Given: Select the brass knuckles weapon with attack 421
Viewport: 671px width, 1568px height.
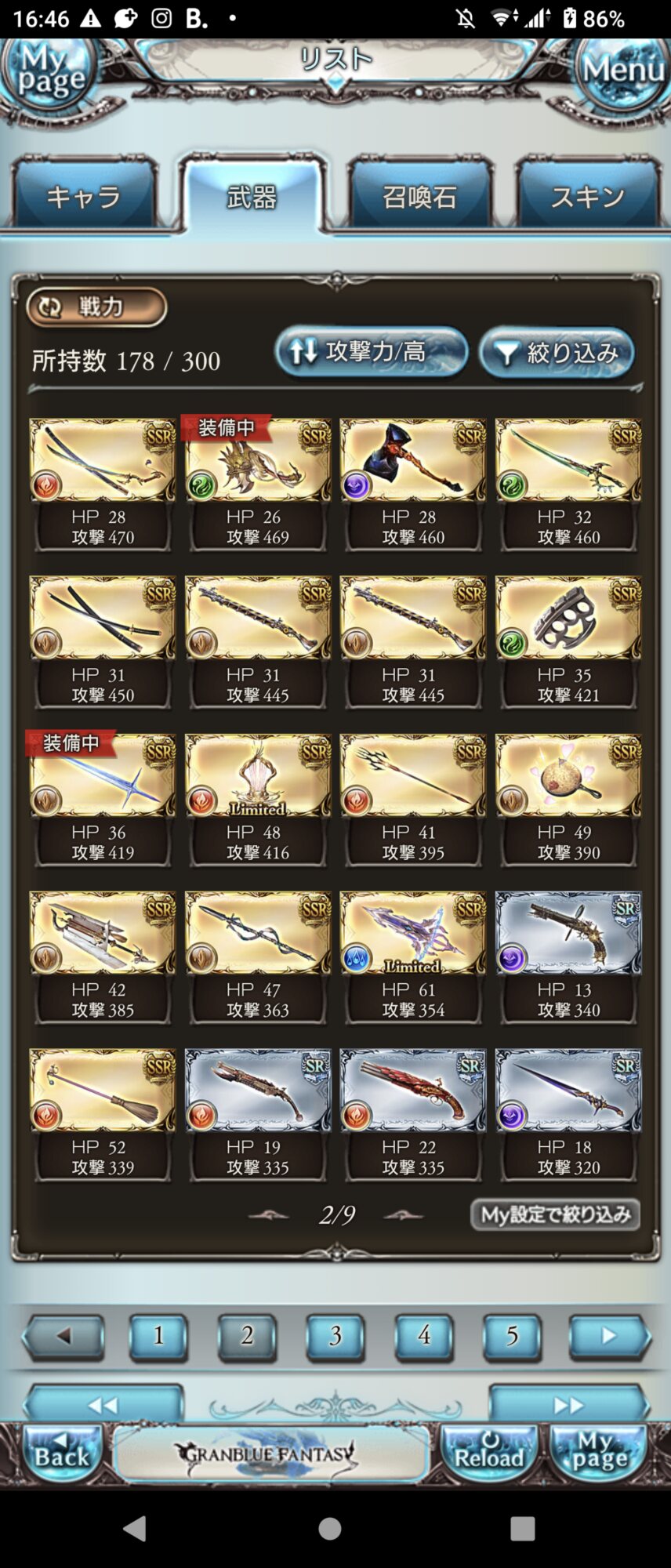Looking at the screenshot, I should click(568, 642).
